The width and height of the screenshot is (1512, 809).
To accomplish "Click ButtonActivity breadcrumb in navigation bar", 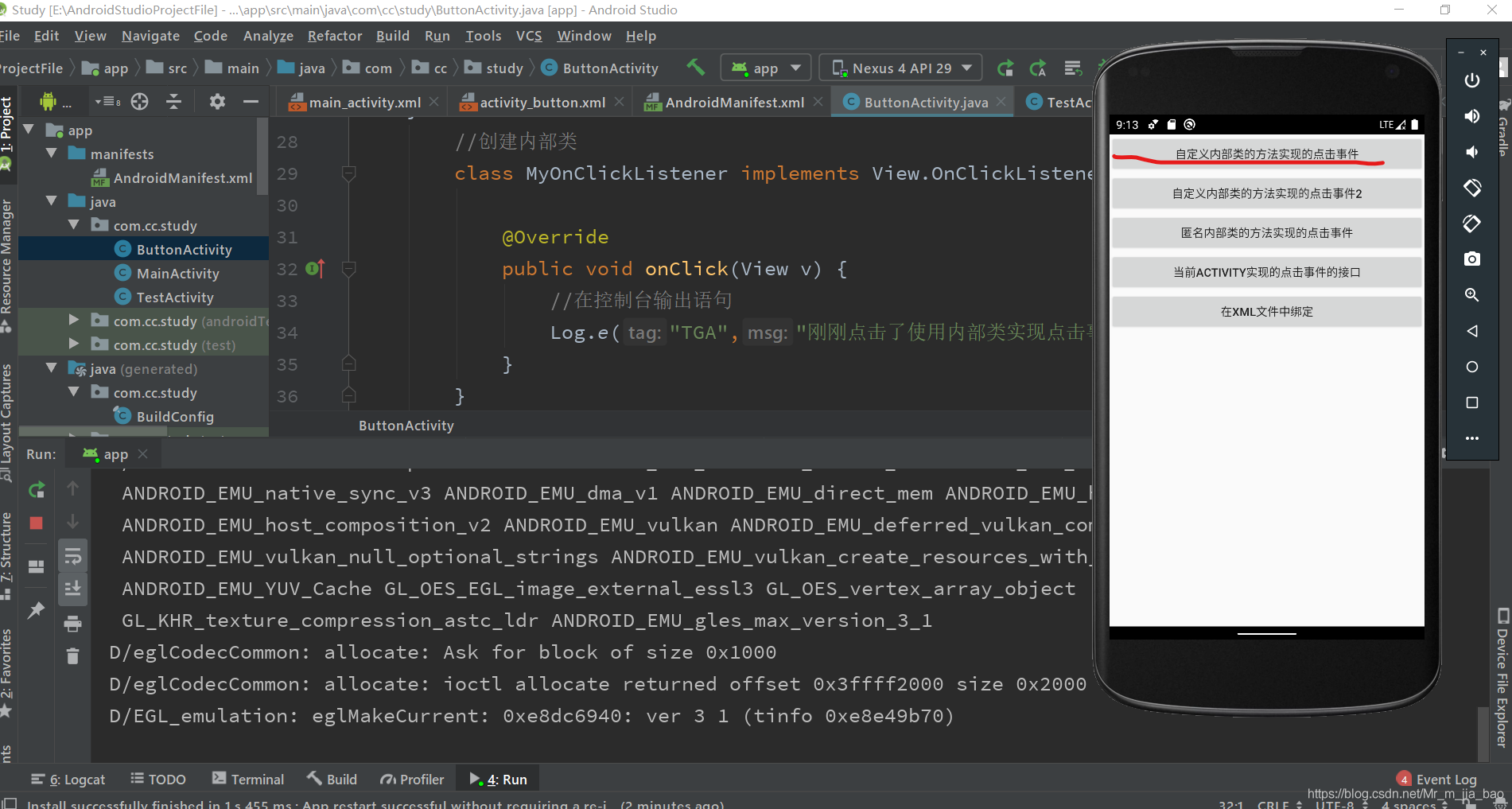I will tap(601, 68).
